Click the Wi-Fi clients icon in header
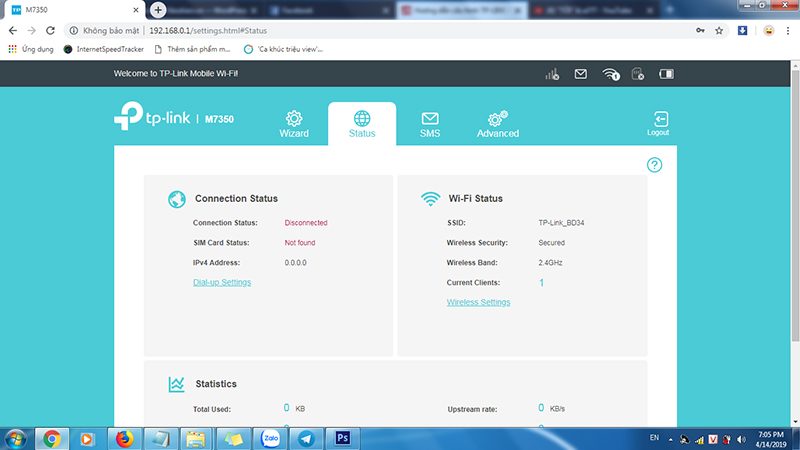800x450 pixels. tap(611, 74)
